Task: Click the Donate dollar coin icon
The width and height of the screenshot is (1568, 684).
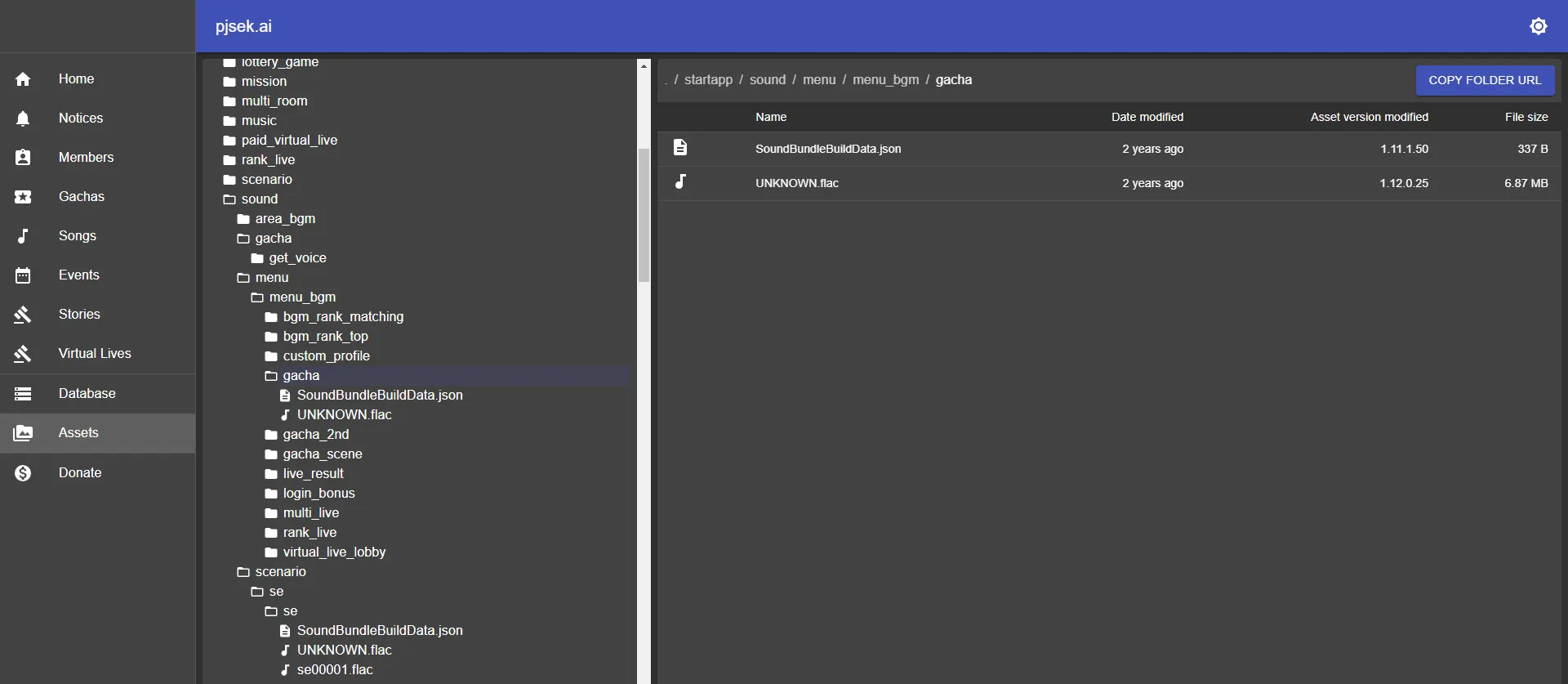Action: [23, 473]
